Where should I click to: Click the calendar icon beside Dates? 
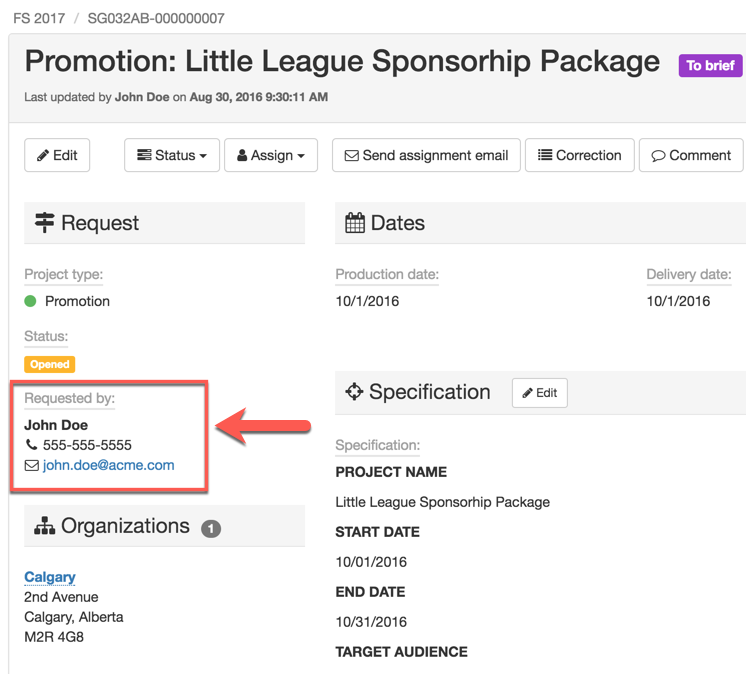click(x=355, y=223)
